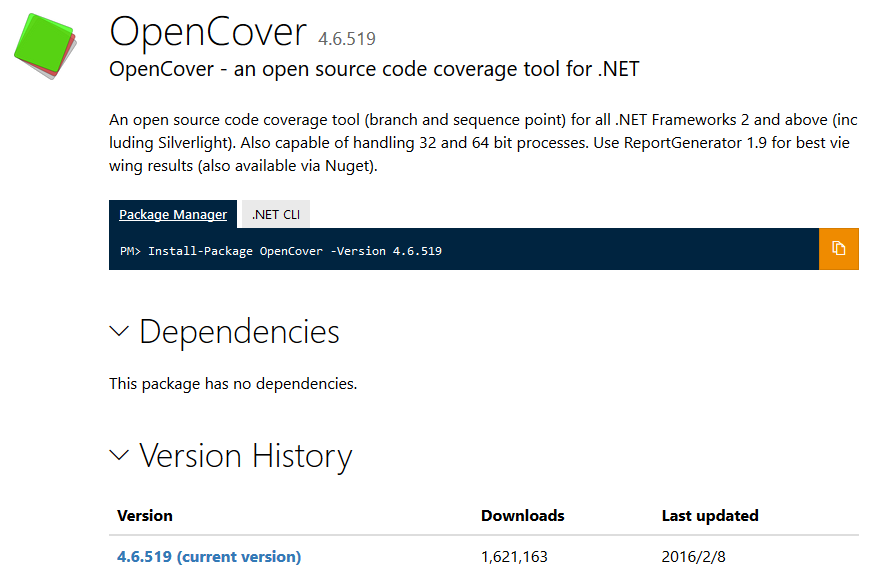Image resolution: width=883 pixels, height=576 pixels.
Task: Copy the install command with the orange button
Action: pos(839,249)
